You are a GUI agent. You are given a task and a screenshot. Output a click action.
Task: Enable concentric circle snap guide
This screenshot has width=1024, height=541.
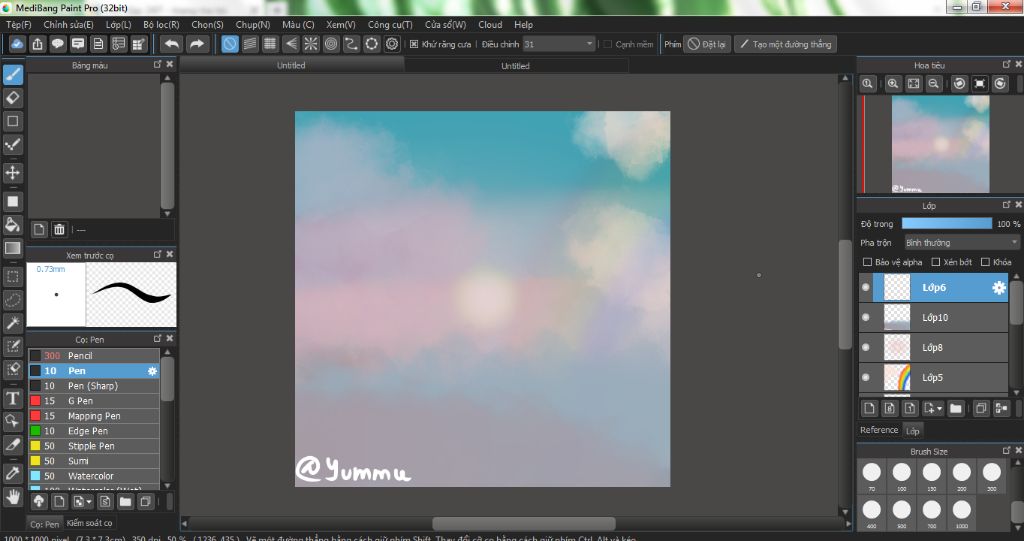(x=331, y=44)
